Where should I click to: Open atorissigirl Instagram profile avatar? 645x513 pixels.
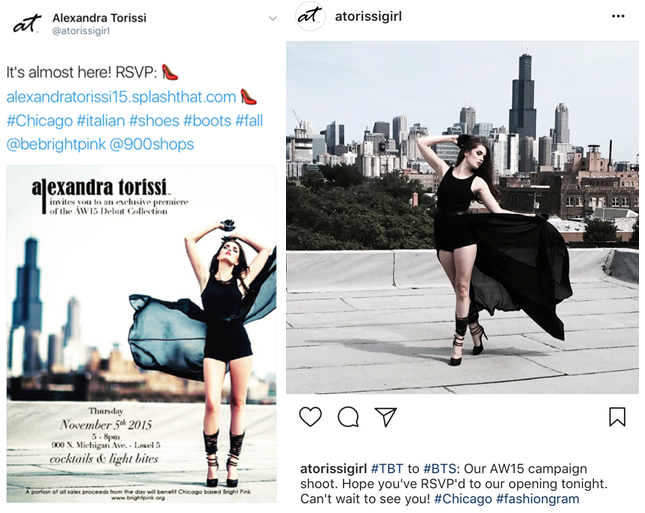[310, 16]
